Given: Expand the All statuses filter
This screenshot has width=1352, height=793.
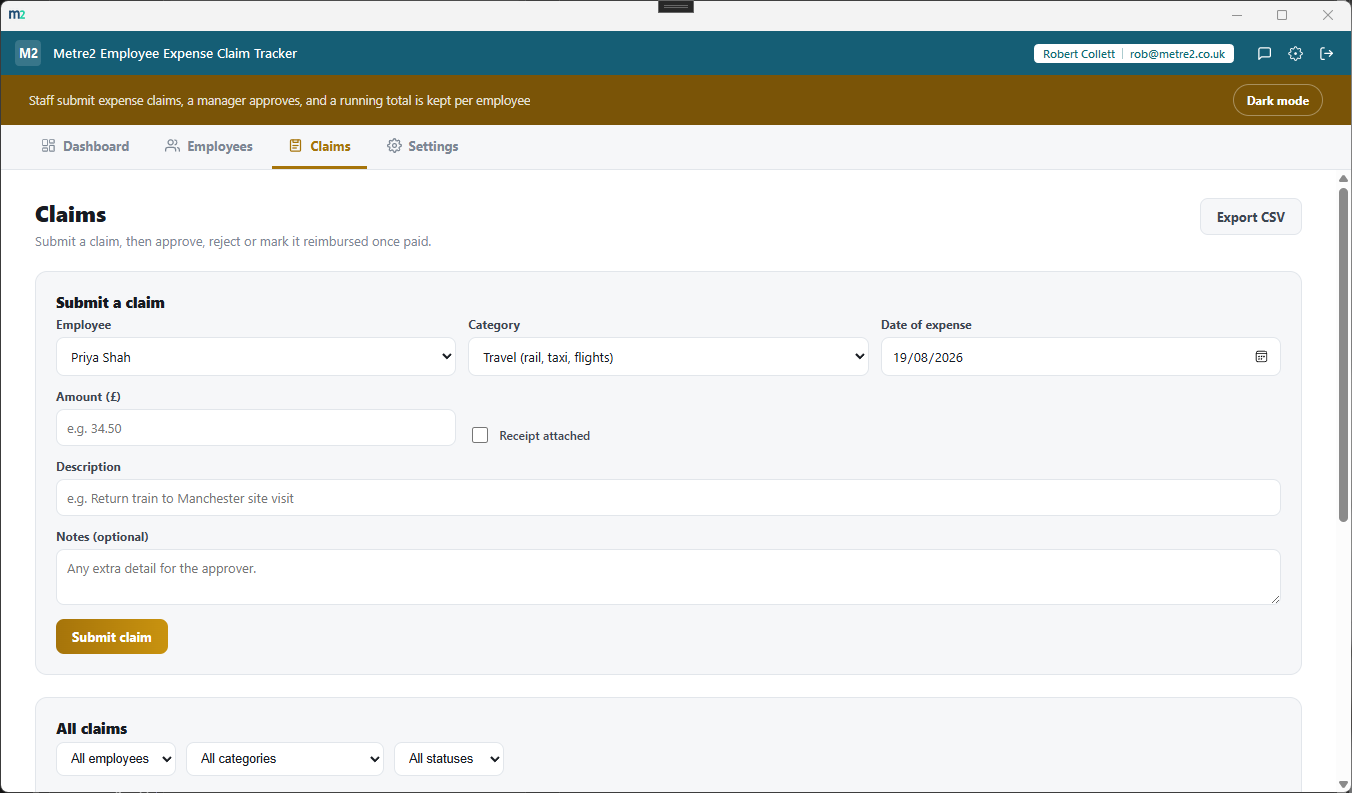Looking at the screenshot, I should [x=449, y=759].
